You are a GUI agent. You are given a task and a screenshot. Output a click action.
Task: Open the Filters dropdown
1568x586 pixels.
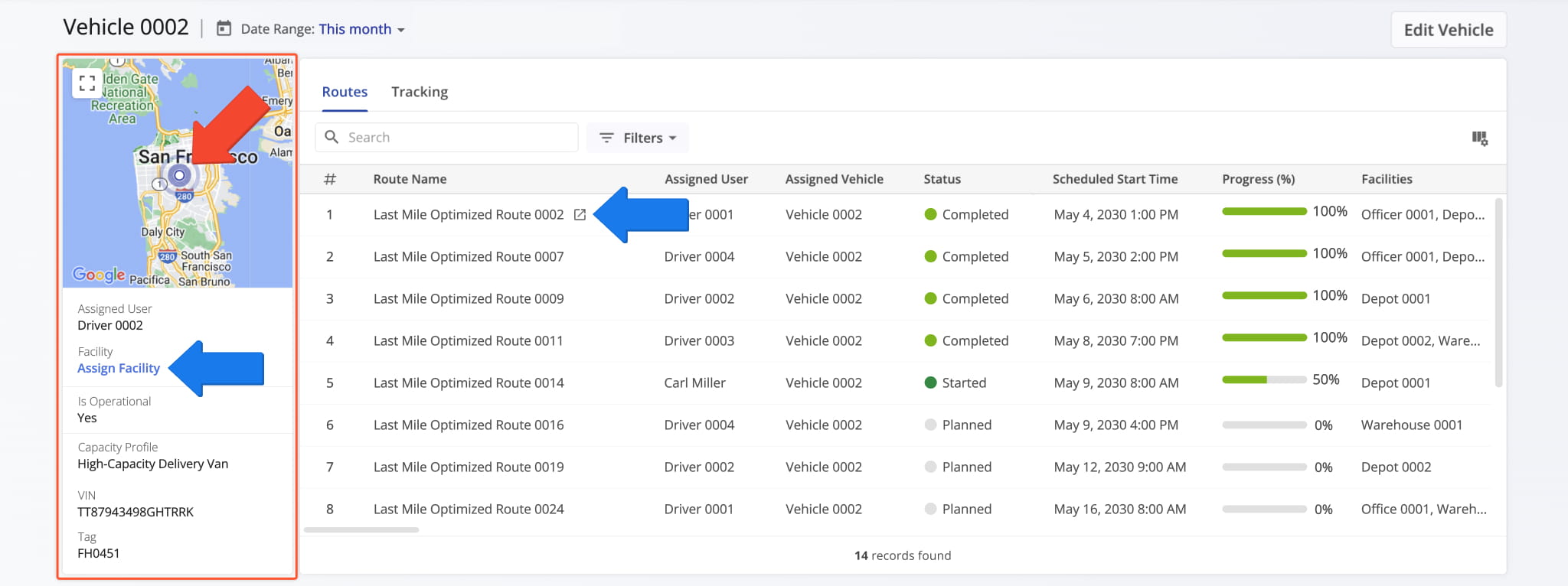pos(638,138)
